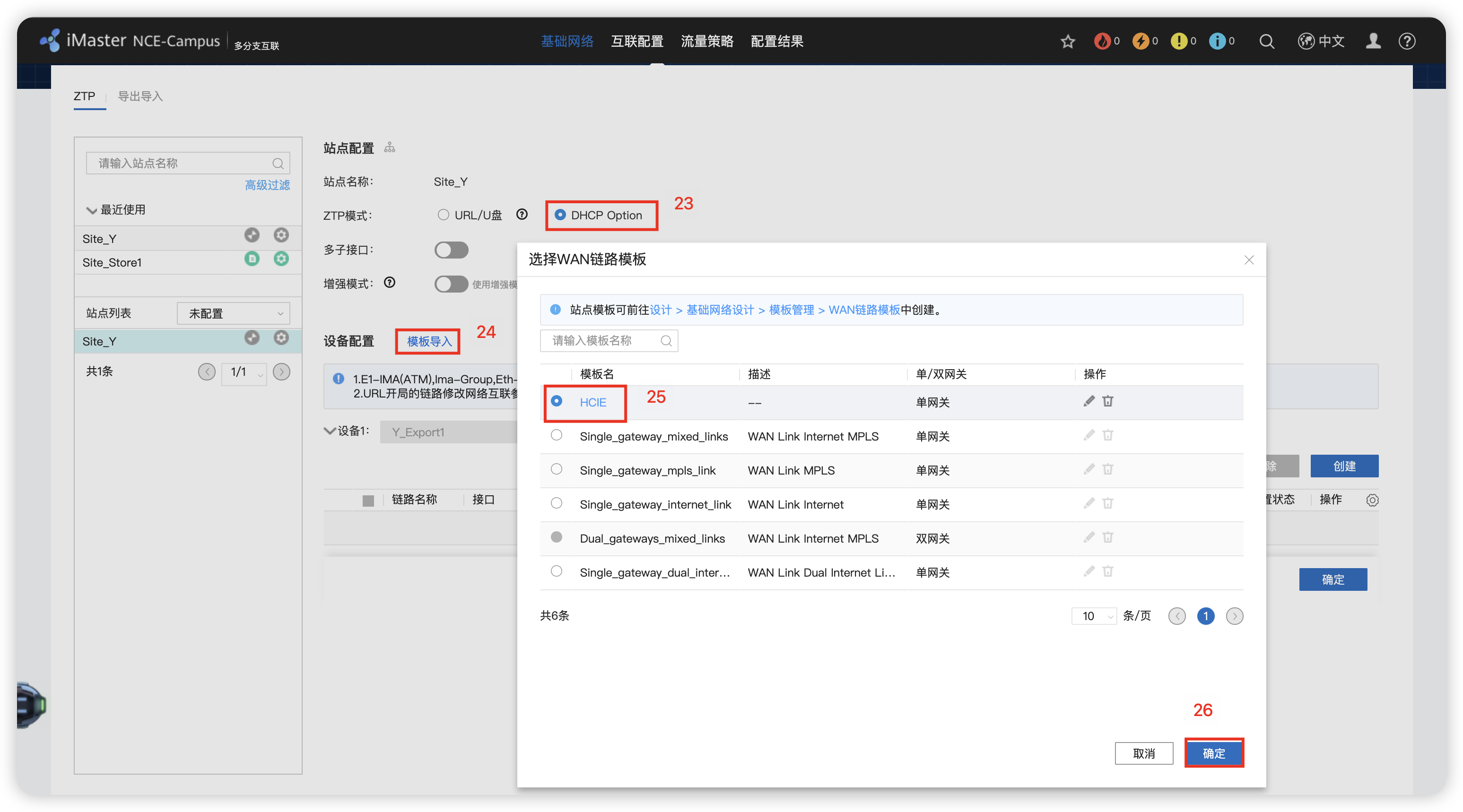The width and height of the screenshot is (1463, 812).
Task: Collapse the 设备1 section
Action: [x=330, y=432]
